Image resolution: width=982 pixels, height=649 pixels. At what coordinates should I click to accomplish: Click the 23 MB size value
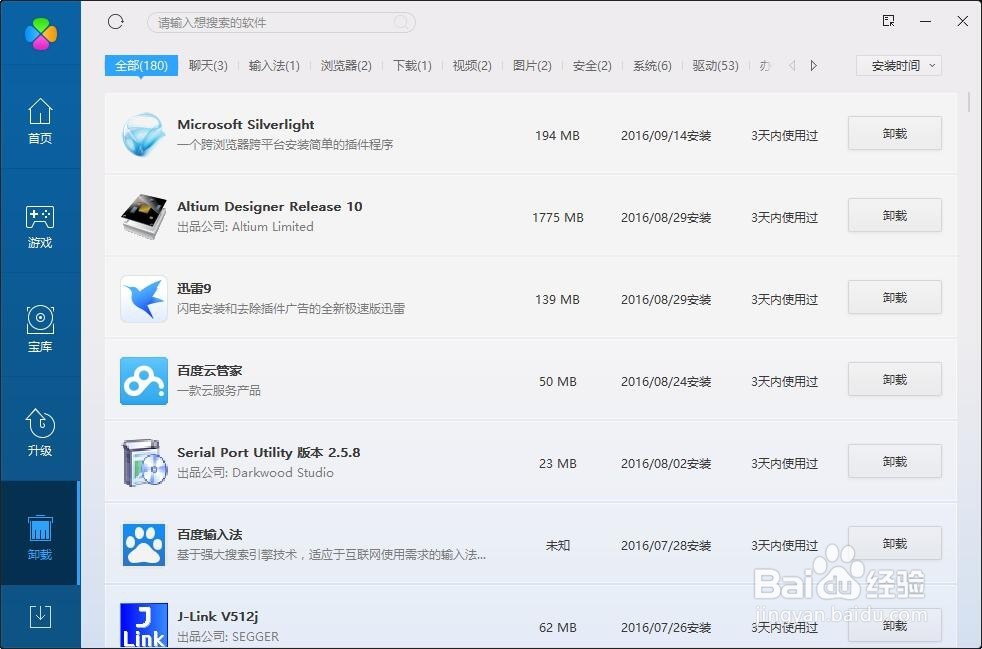557,464
